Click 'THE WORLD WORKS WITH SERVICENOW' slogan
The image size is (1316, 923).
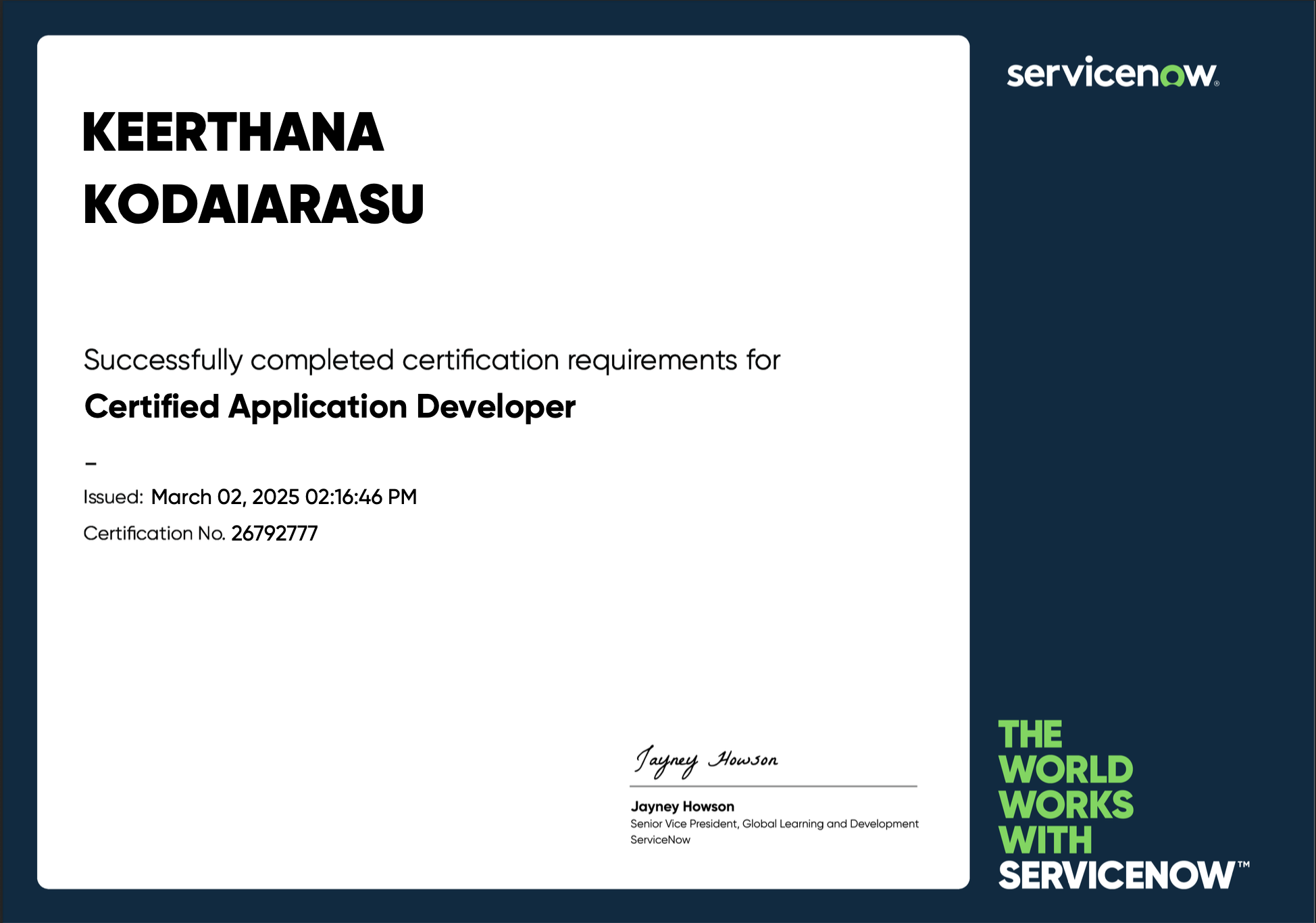(x=1123, y=805)
